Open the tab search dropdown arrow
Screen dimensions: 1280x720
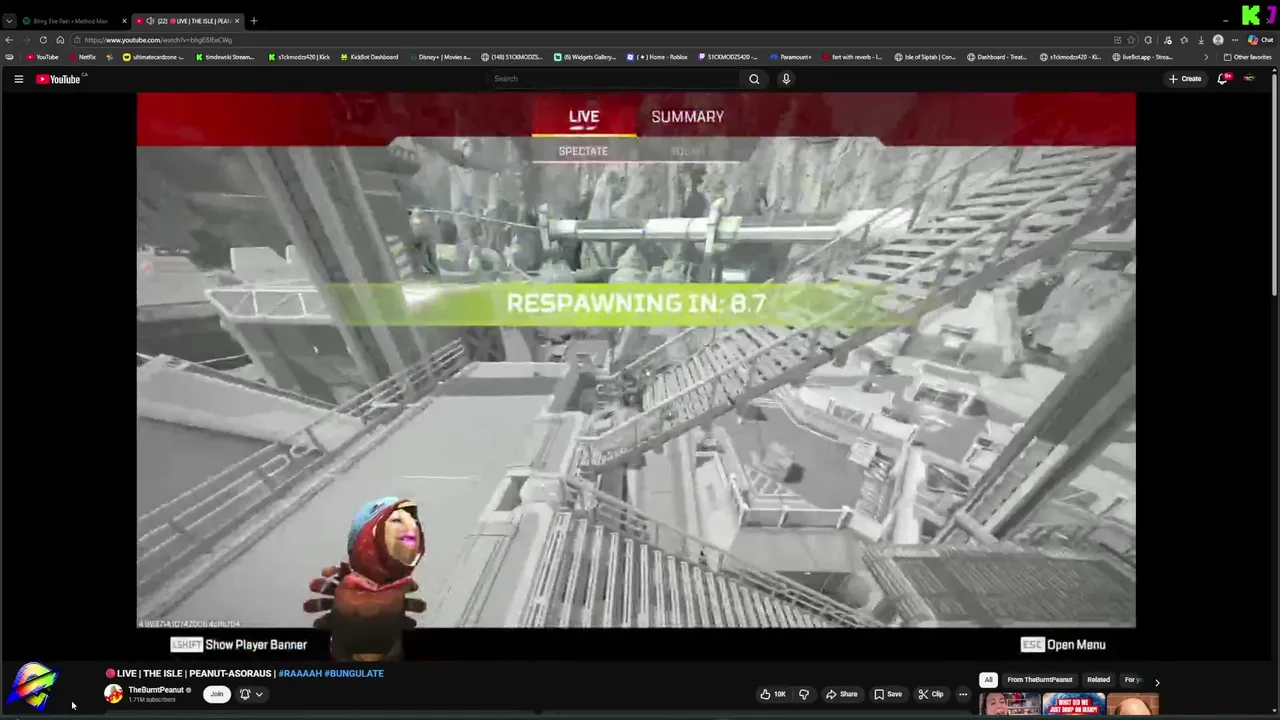9,21
